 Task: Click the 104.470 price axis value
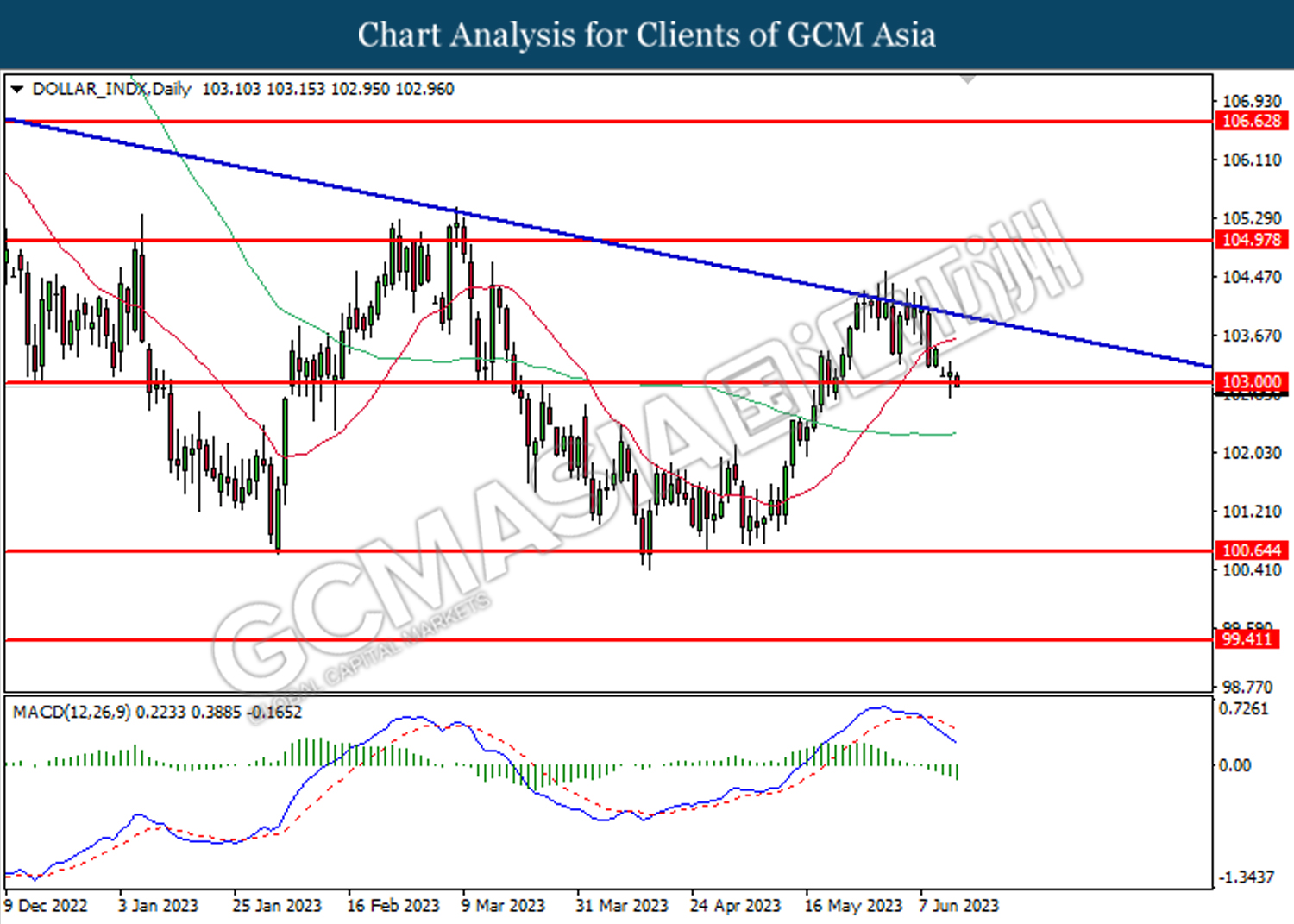coord(1252,277)
